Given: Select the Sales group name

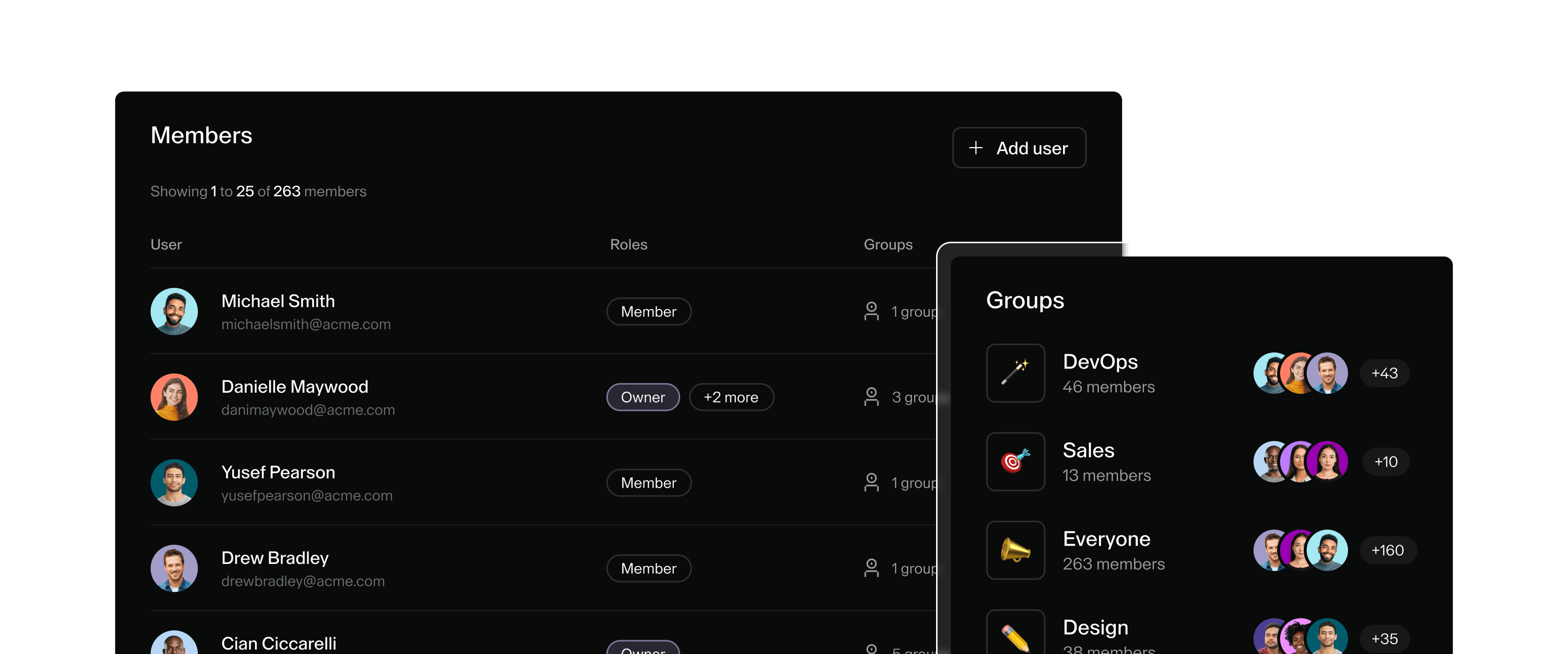Looking at the screenshot, I should tap(1088, 450).
